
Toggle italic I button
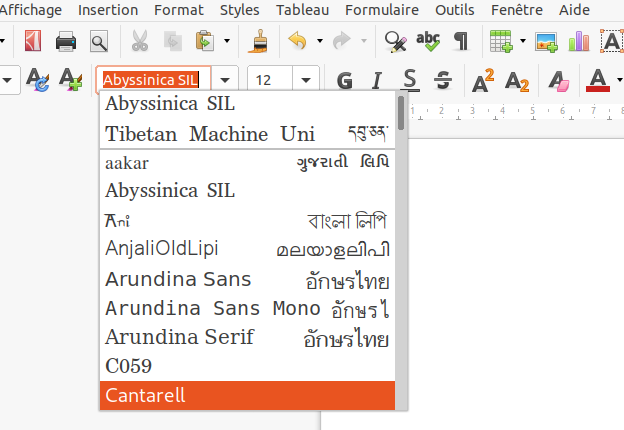click(x=377, y=80)
